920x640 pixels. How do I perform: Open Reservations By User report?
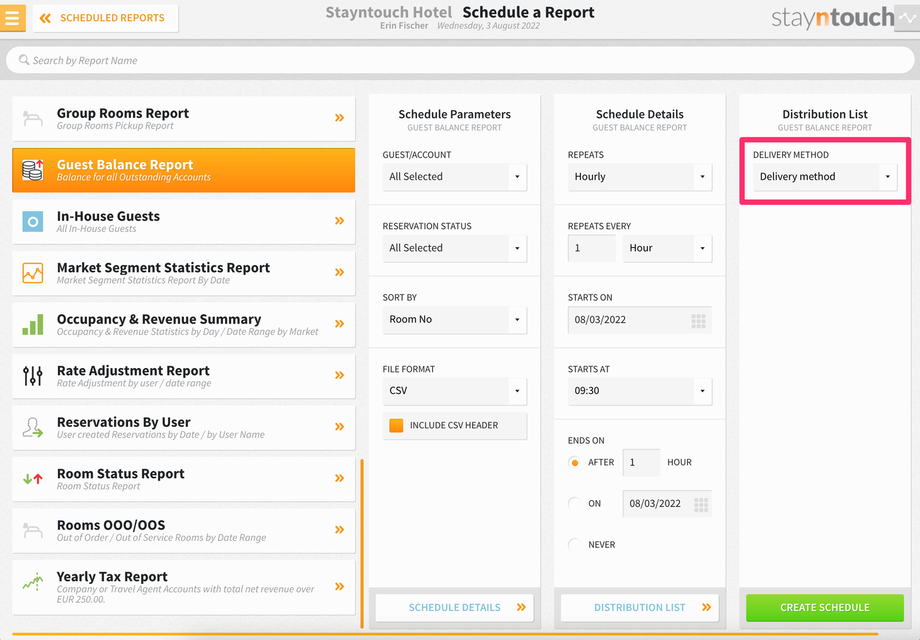(x=184, y=428)
